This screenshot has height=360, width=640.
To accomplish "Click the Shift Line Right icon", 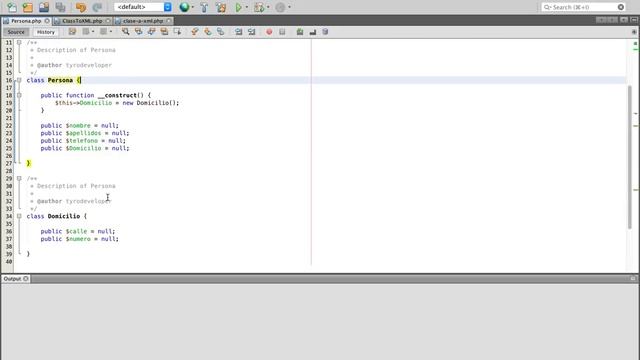I will pyautogui.click(x=251, y=32).
